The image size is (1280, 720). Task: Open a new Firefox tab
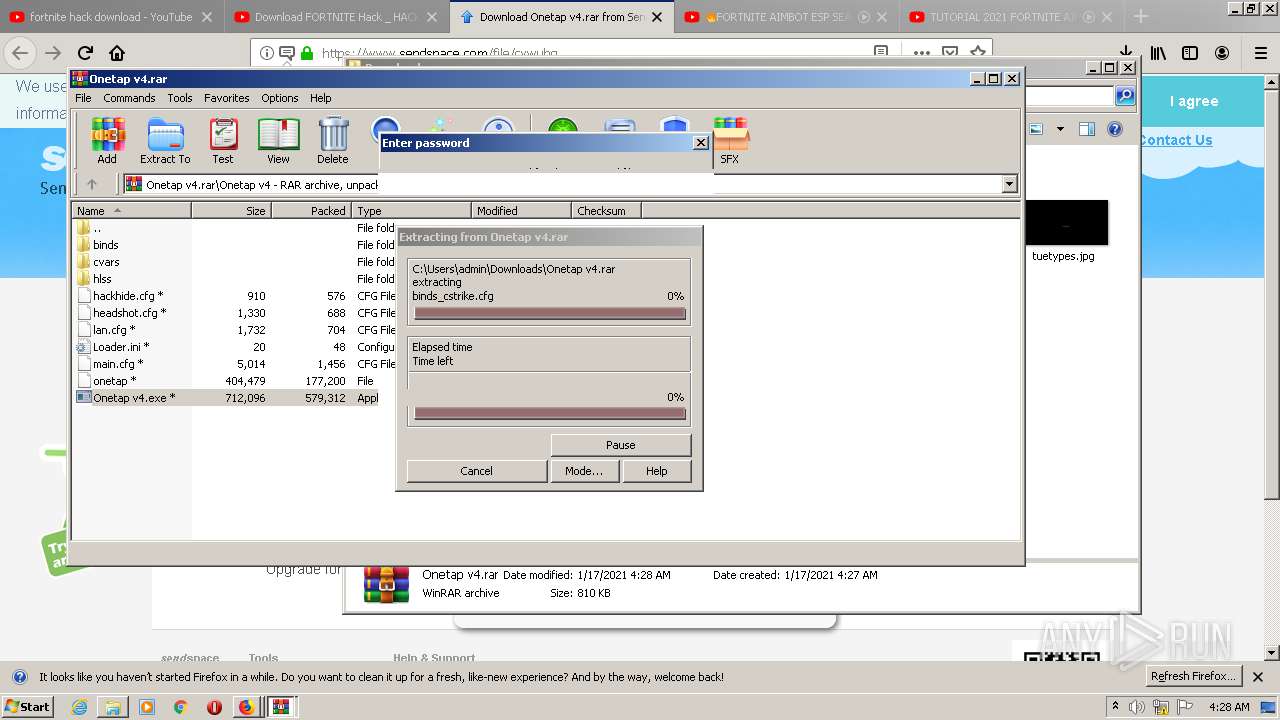1140,16
